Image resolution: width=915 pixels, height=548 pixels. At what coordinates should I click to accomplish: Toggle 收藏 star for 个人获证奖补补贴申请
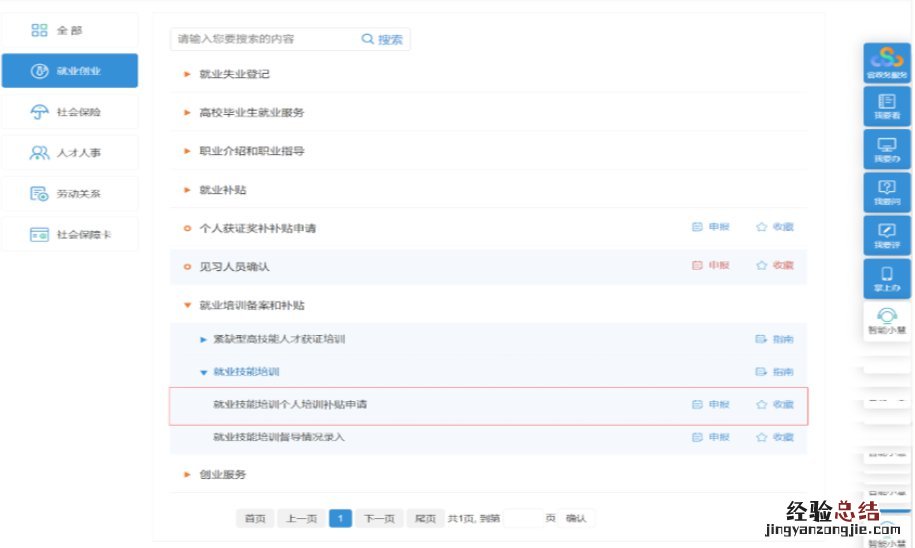pyautogui.click(x=762, y=228)
